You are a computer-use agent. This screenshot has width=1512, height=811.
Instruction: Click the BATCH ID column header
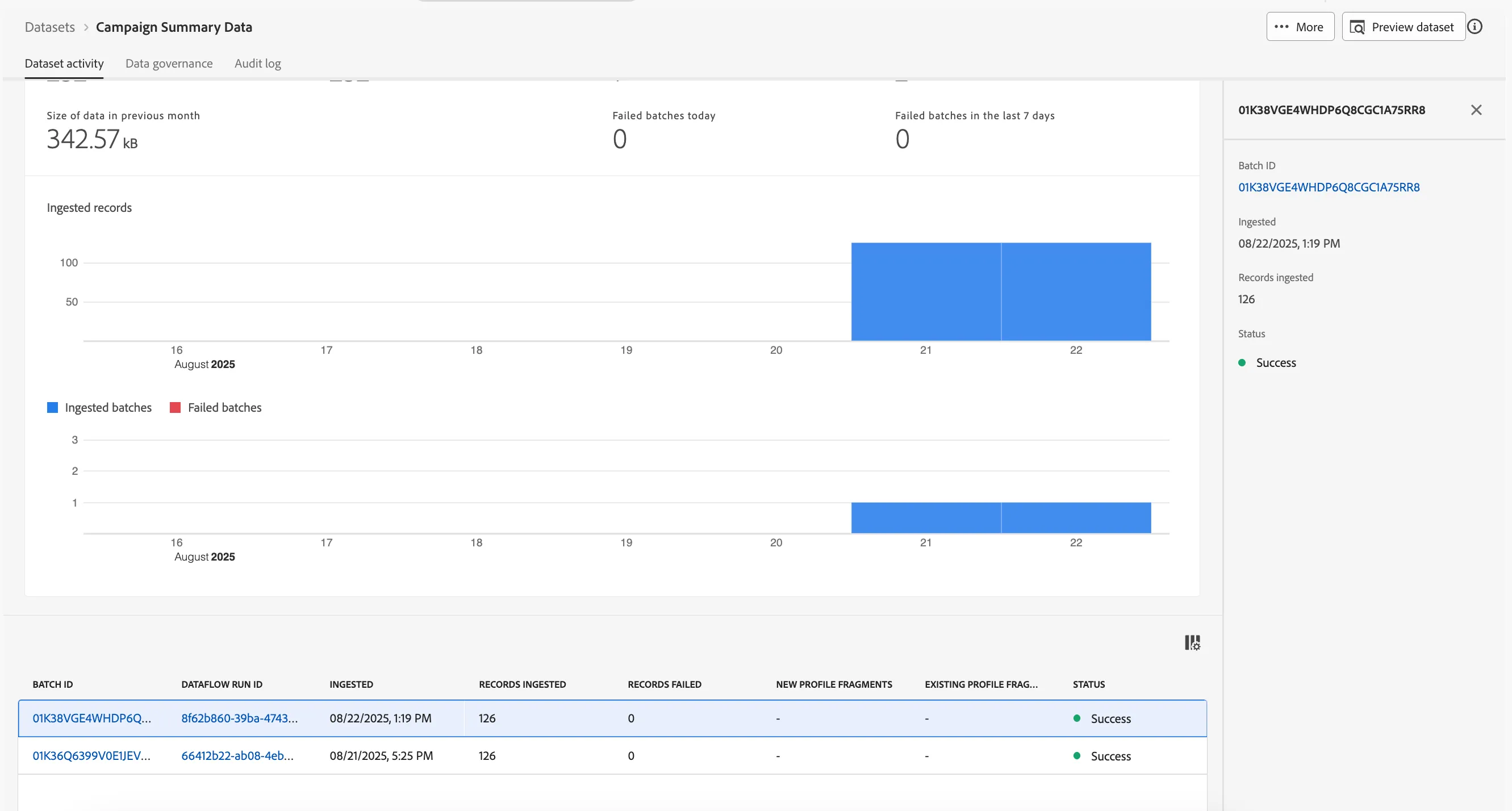click(53, 684)
